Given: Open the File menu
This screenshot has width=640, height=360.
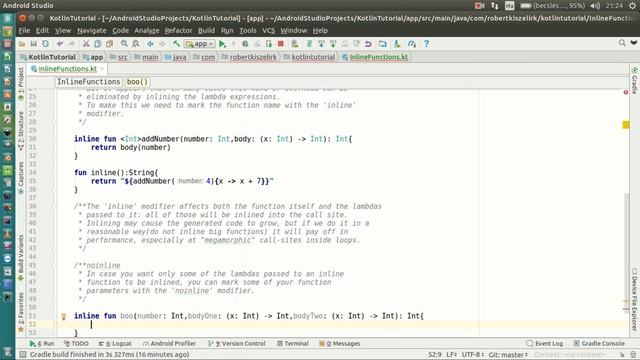Looking at the screenshot, I should 24,31.
